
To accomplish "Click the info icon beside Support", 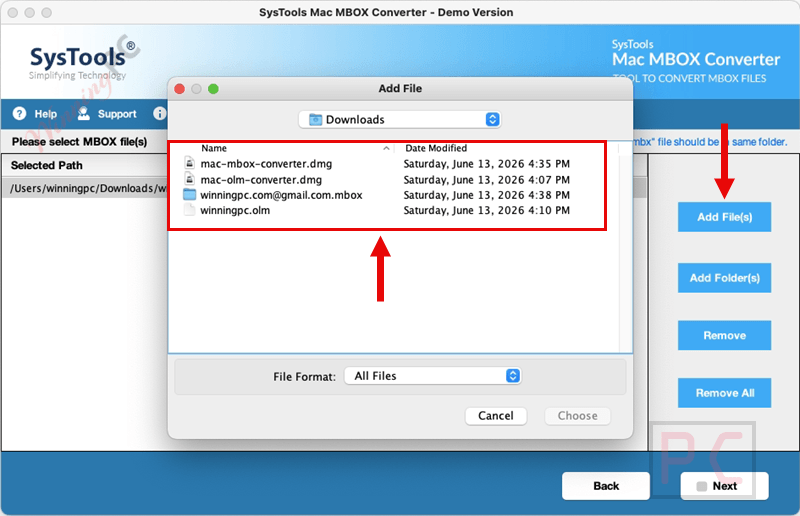I will tap(160, 113).
